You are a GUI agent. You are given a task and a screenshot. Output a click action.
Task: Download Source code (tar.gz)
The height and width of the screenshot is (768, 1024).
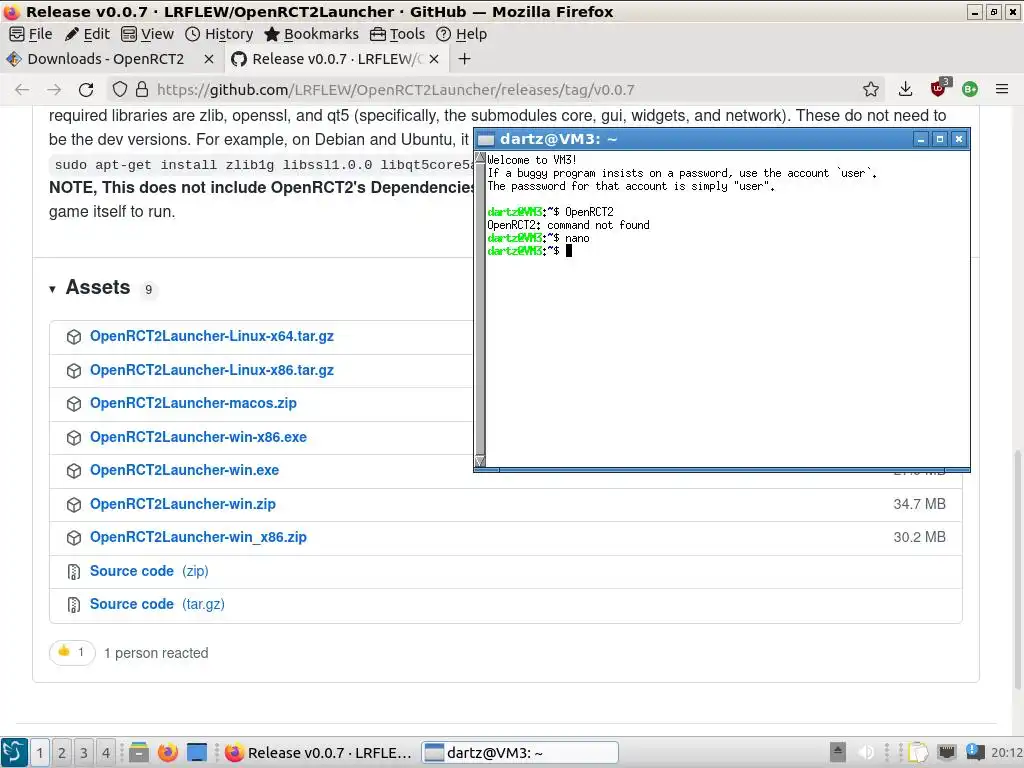click(157, 605)
